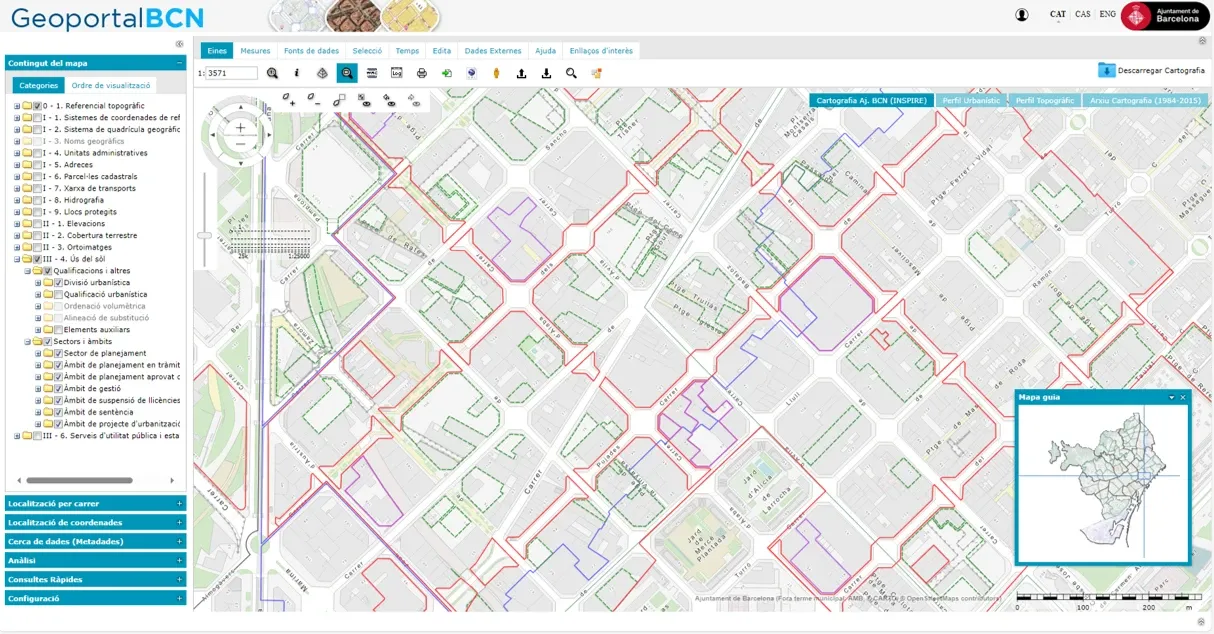Open the Mesures tab
1214x634 pixels.
[255, 51]
